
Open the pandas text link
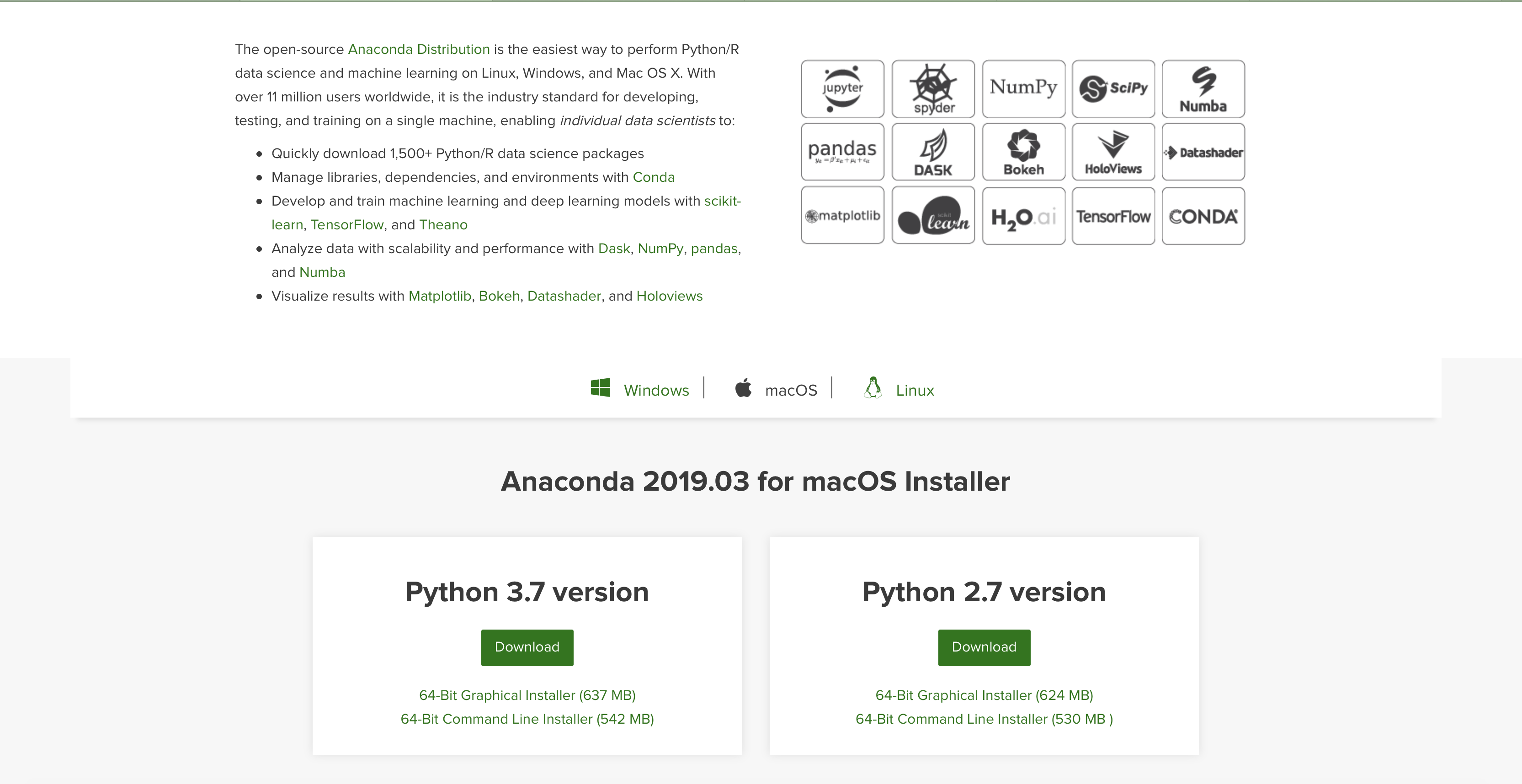[714, 249]
